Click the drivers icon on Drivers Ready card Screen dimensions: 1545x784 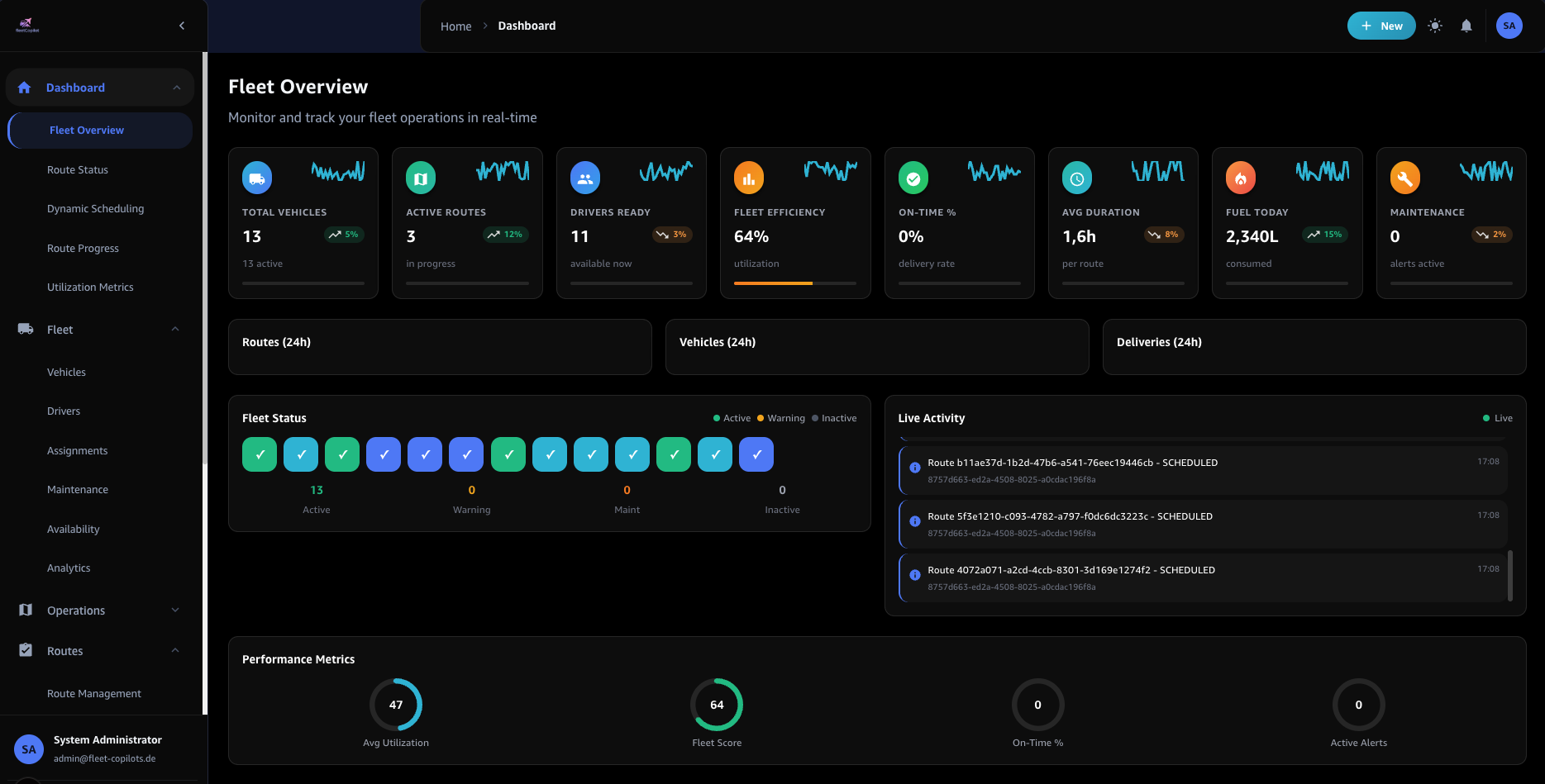[584, 177]
